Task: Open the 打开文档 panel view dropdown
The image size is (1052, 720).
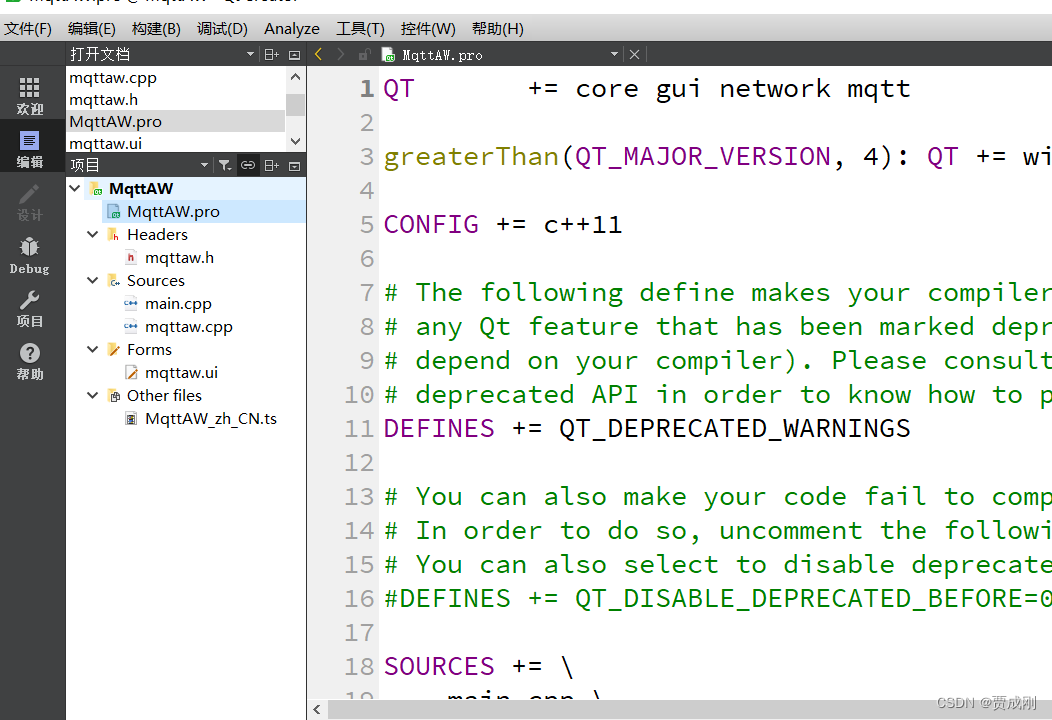Action: pyautogui.click(x=250, y=54)
